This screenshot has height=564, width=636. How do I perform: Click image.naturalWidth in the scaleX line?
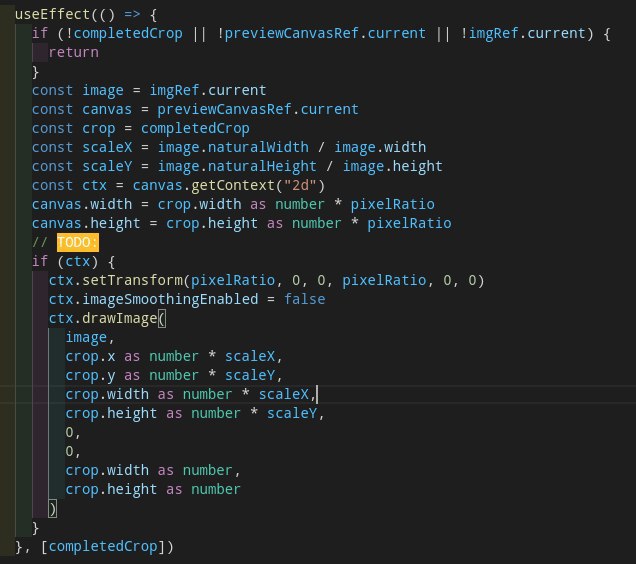[233, 147]
